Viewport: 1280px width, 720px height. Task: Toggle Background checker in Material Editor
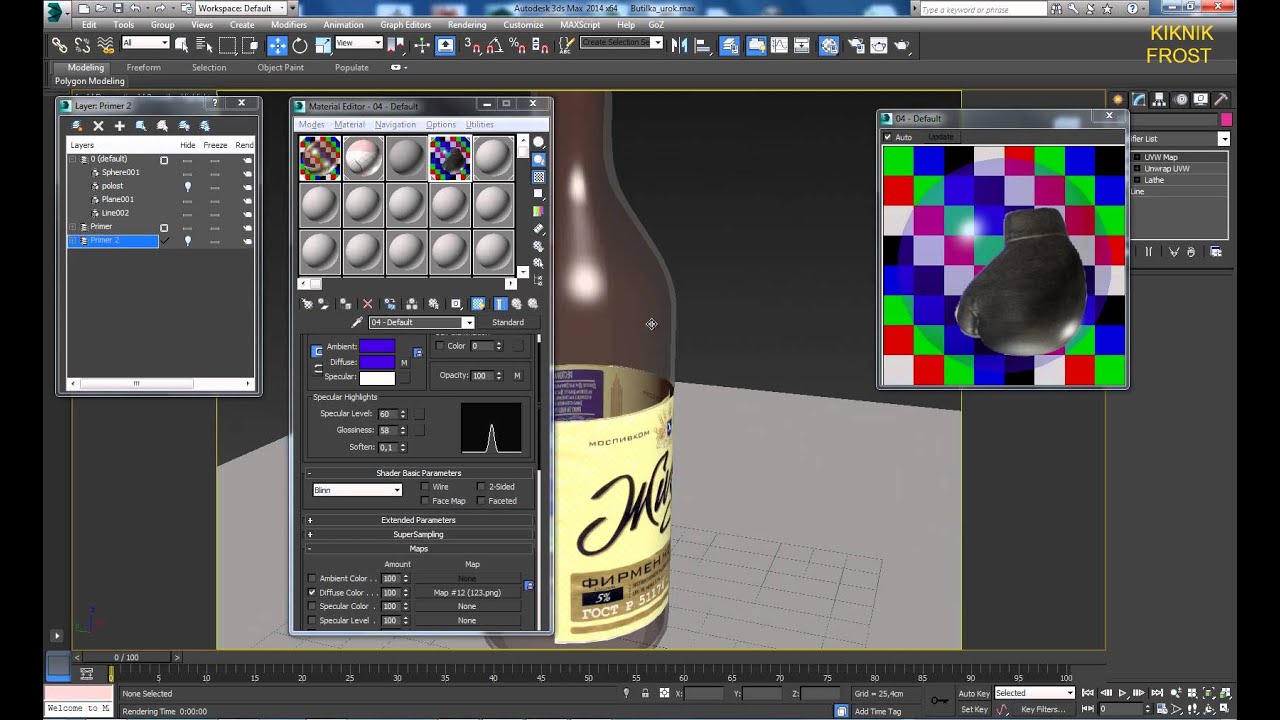(538, 176)
